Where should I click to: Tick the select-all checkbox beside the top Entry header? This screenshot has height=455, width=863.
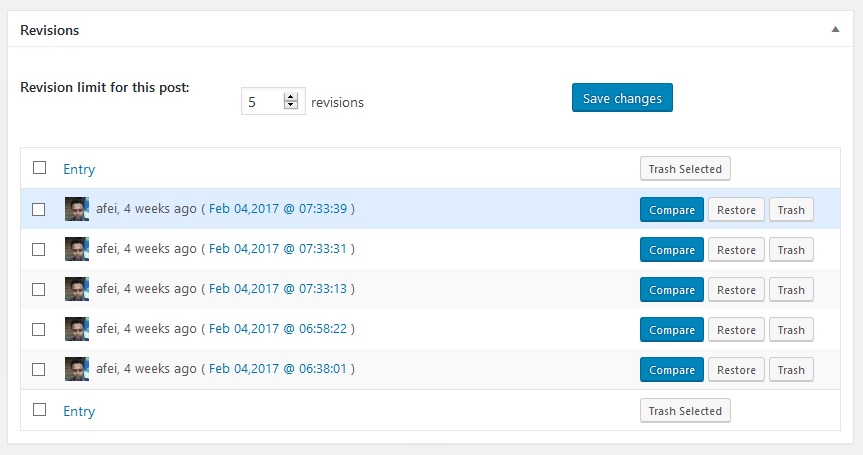(x=39, y=167)
